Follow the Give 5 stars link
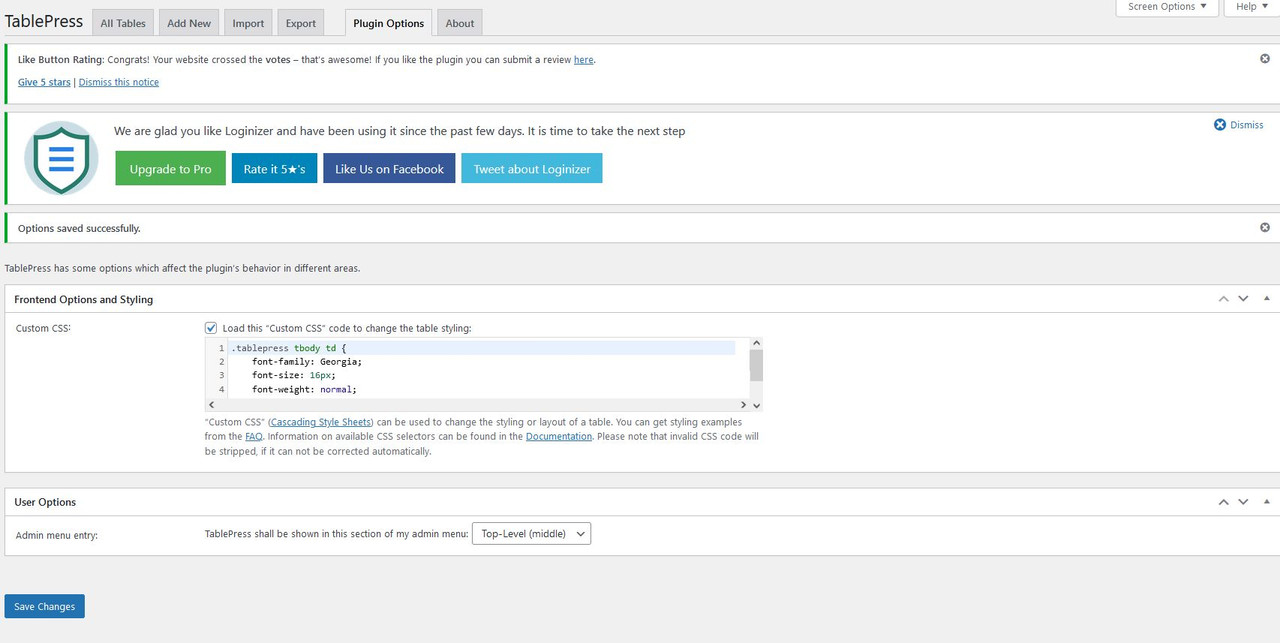The height and width of the screenshot is (643, 1280). coord(44,82)
